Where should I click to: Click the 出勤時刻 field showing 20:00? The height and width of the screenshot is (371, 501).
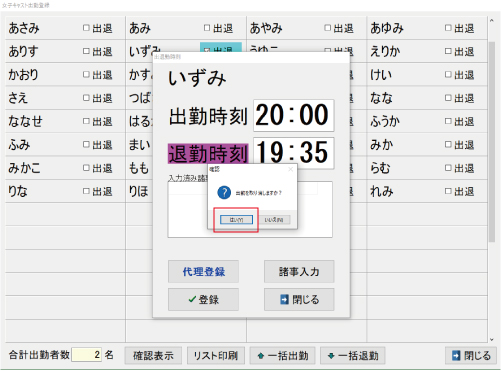[x=293, y=115]
